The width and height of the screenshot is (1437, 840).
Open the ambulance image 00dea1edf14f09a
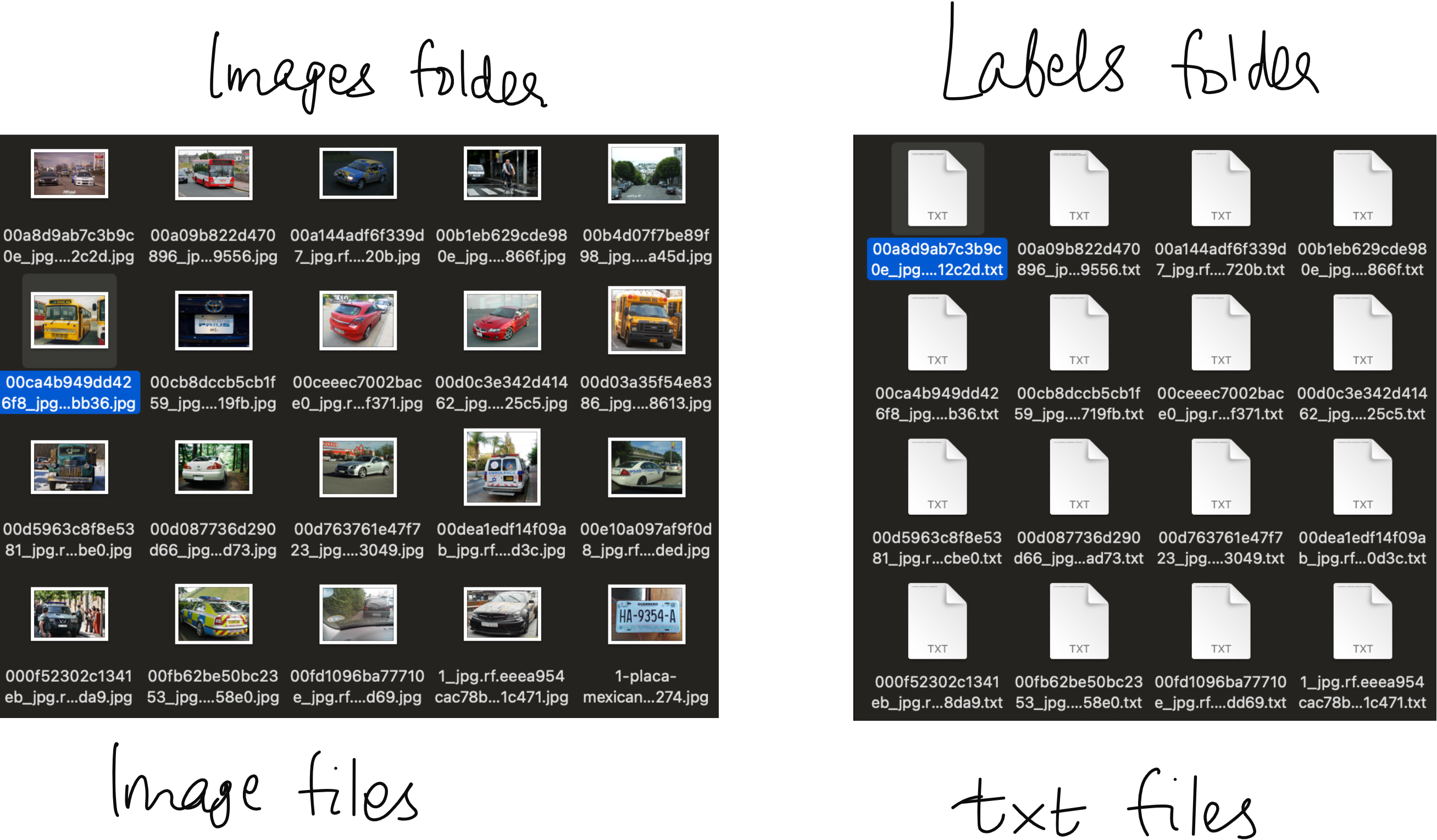coord(502,467)
